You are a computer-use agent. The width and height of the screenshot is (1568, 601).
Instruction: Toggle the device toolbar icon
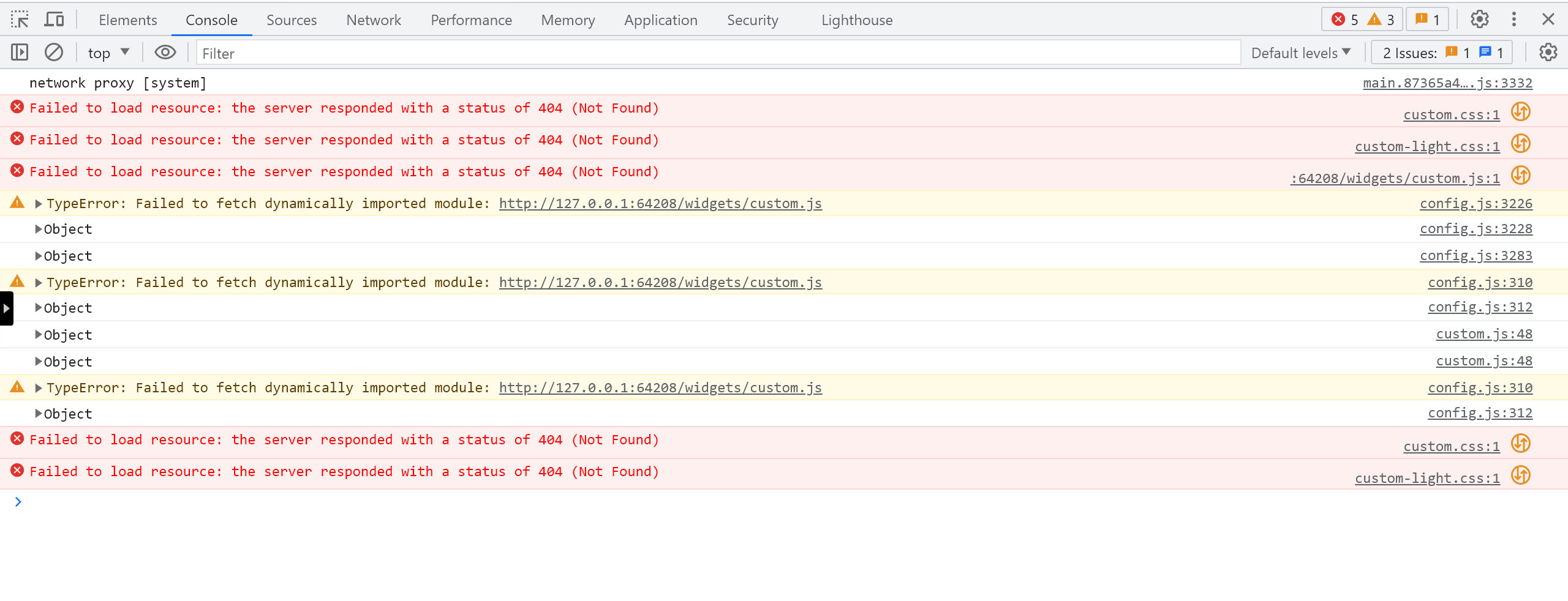click(55, 20)
